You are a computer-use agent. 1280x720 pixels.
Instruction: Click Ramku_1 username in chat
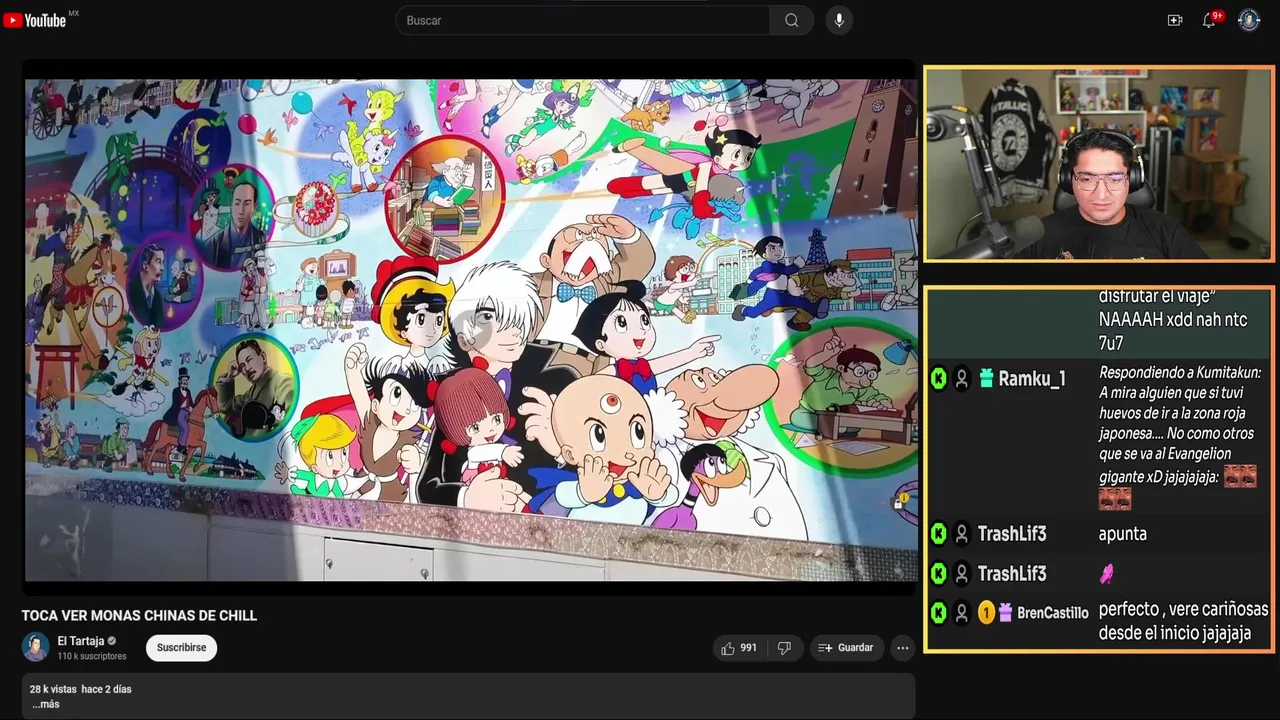tap(1032, 379)
